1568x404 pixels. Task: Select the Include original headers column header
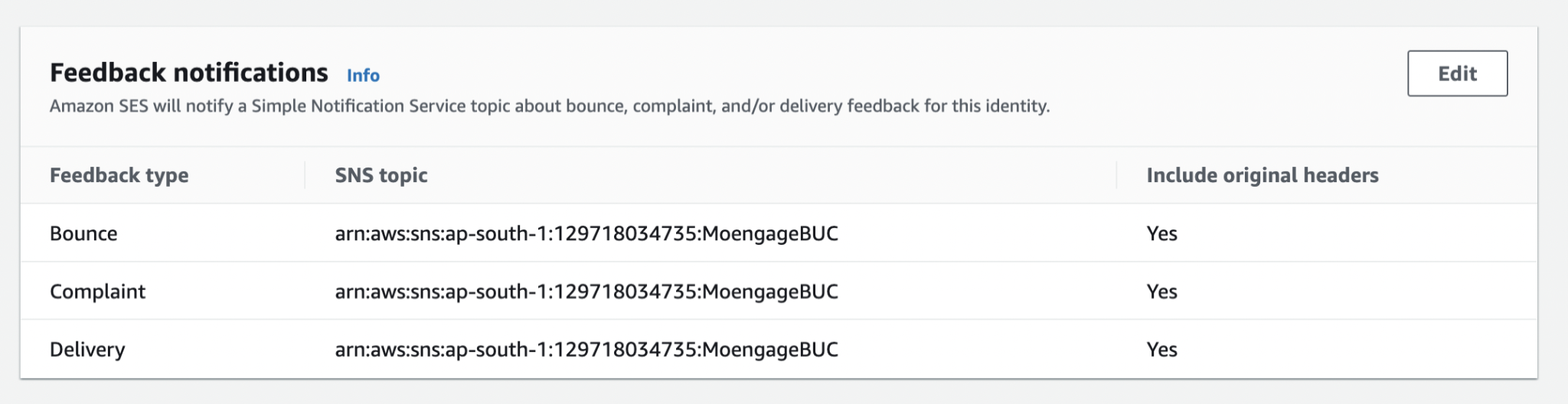[1262, 175]
